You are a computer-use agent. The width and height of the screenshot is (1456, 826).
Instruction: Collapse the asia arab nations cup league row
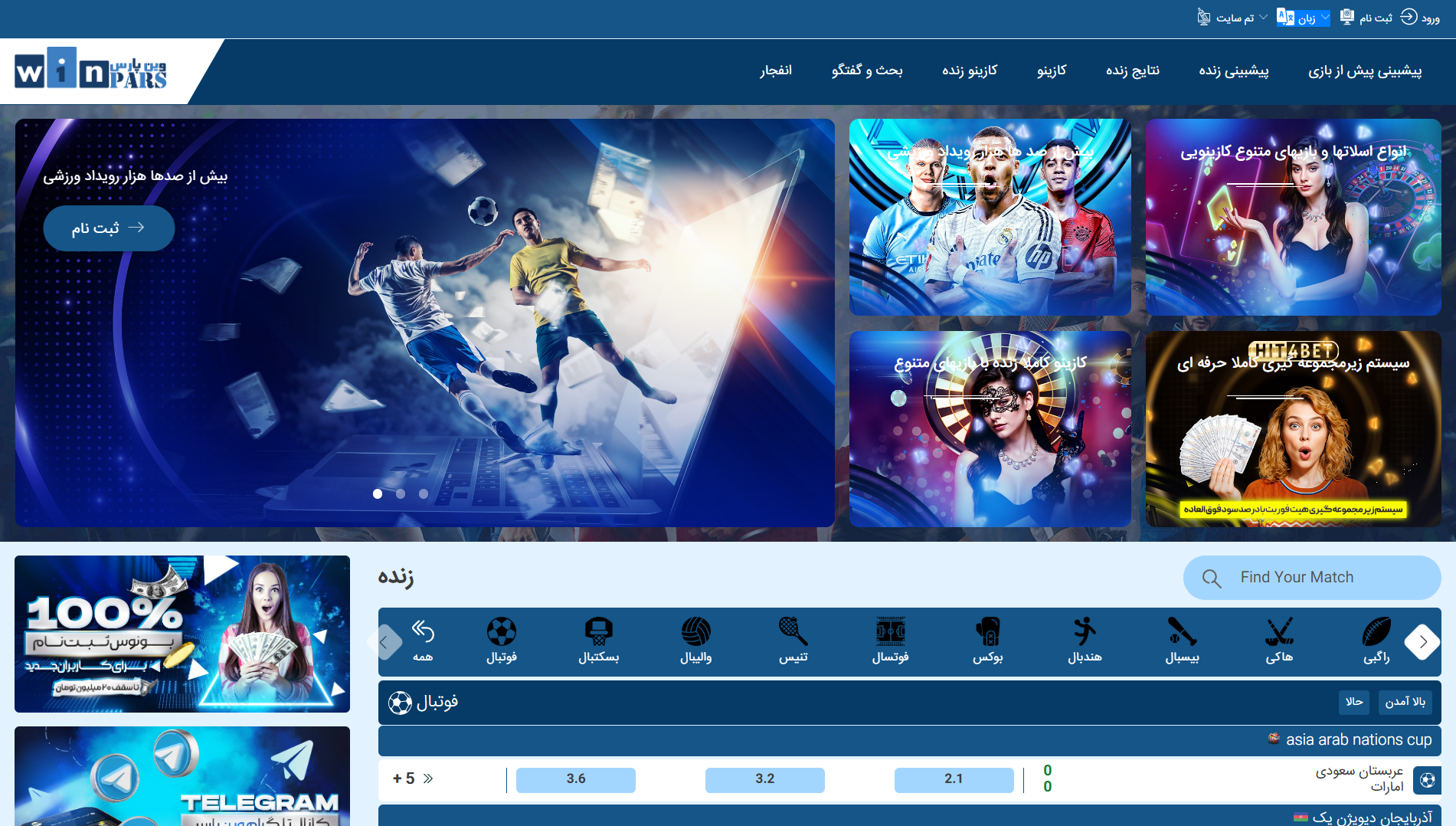pyautogui.click(x=910, y=740)
